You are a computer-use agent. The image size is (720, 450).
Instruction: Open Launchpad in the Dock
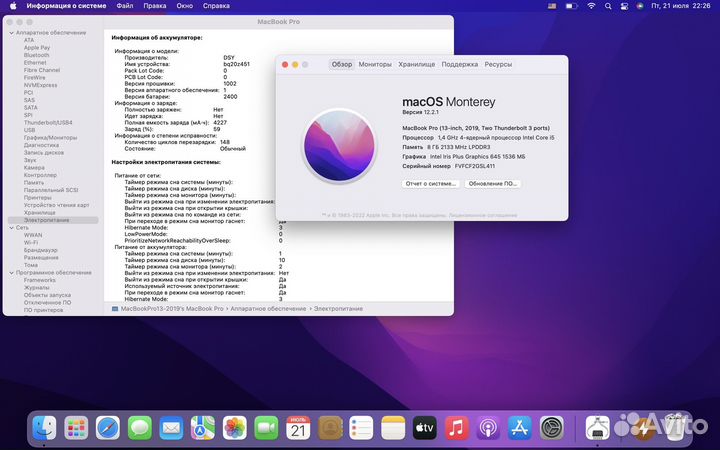[x=76, y=428]
